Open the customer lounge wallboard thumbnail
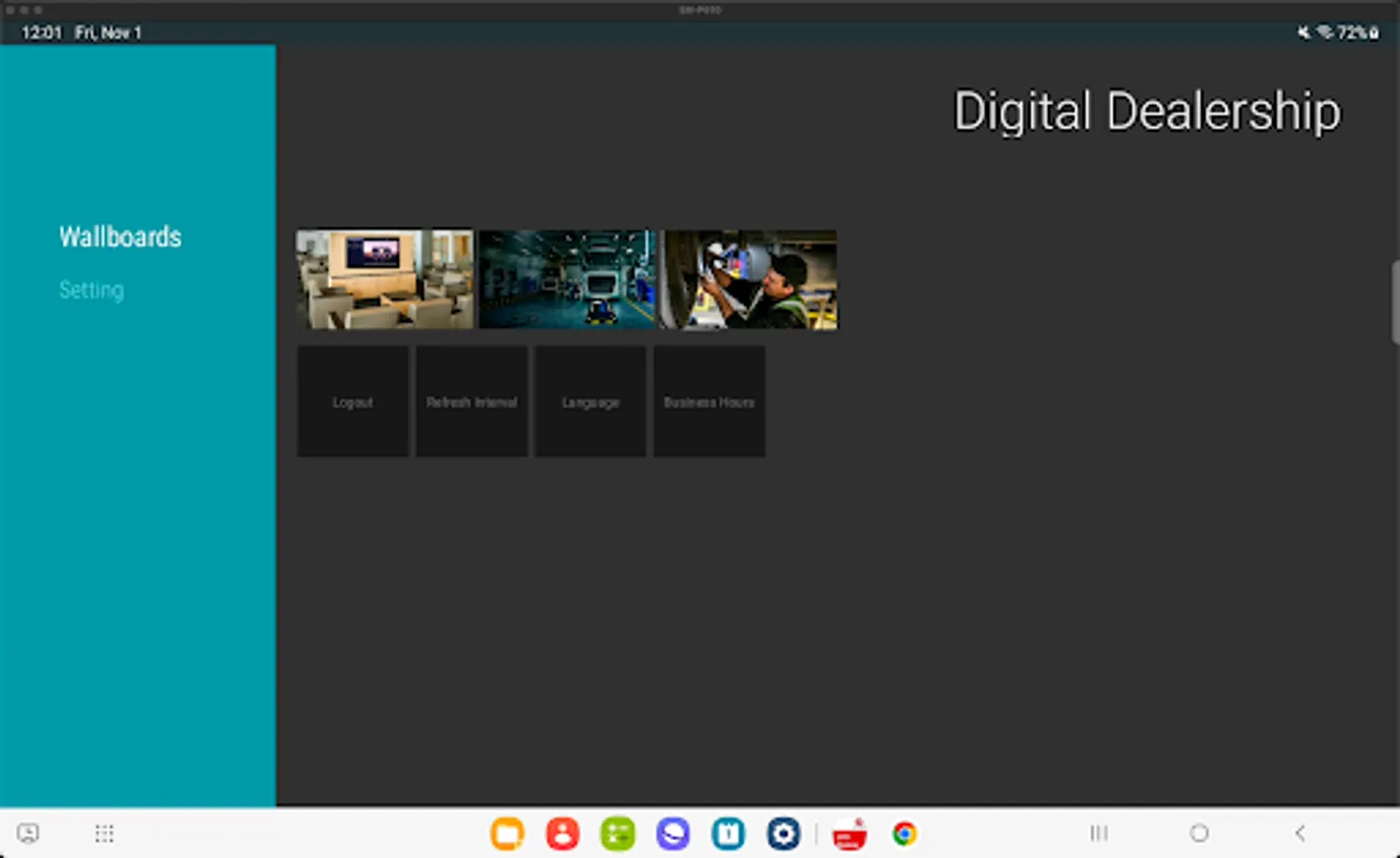The height and width of the screenshot is (858, 1400). 384,279
